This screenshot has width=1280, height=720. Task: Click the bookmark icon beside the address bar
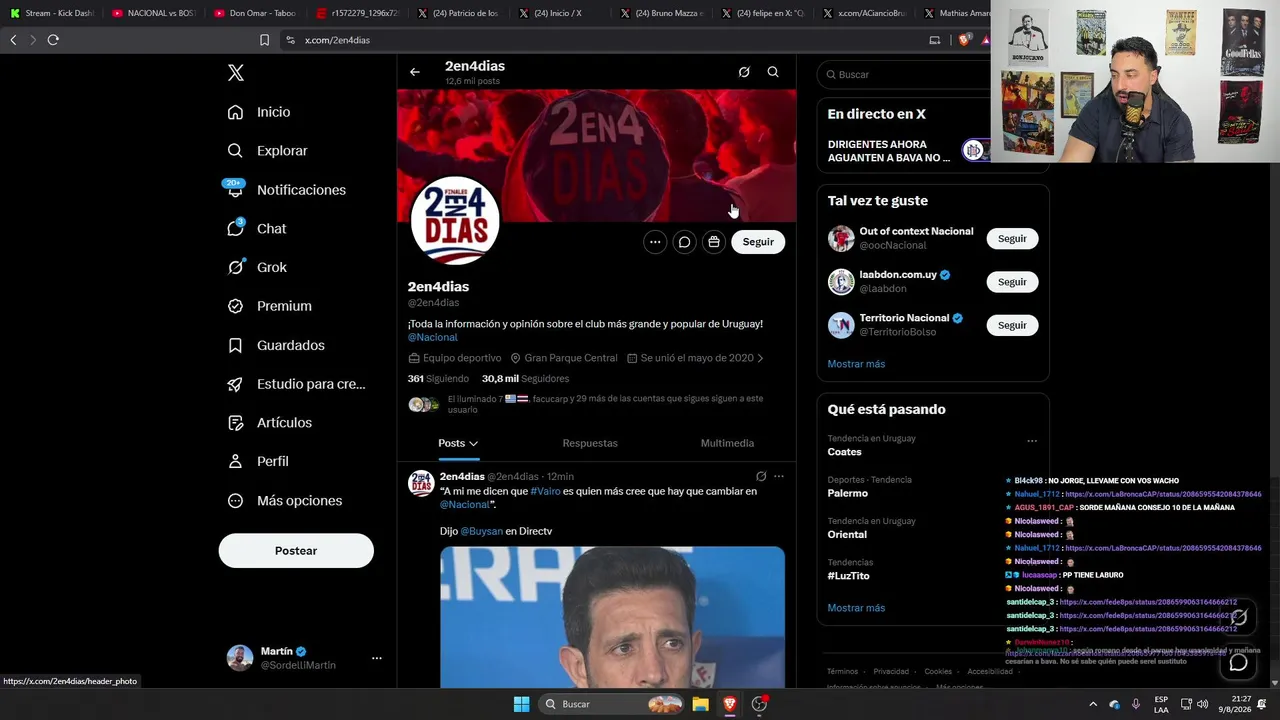(x=264, y=40)
